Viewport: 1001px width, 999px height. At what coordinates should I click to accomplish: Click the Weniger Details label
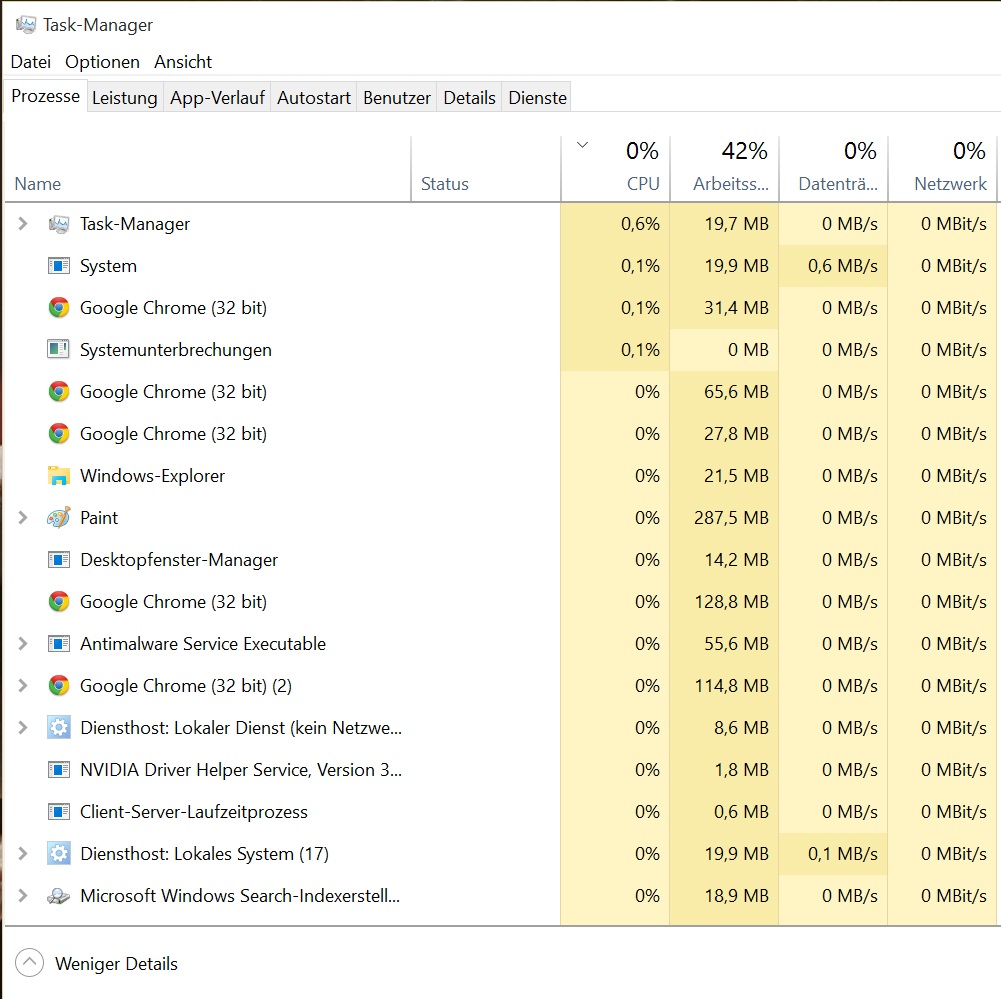116,964
